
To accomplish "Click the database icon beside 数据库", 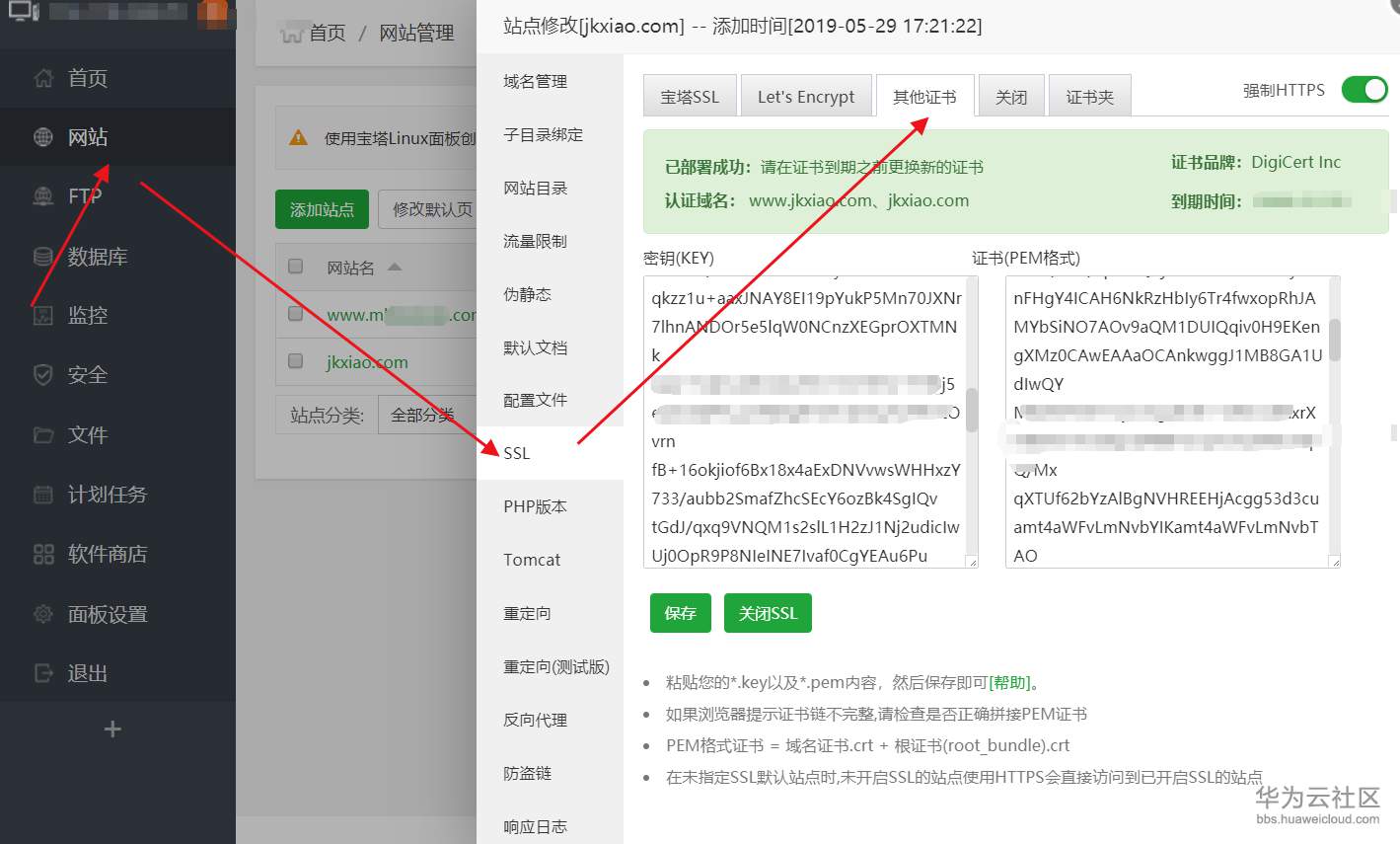I will (x=43, y=257).
